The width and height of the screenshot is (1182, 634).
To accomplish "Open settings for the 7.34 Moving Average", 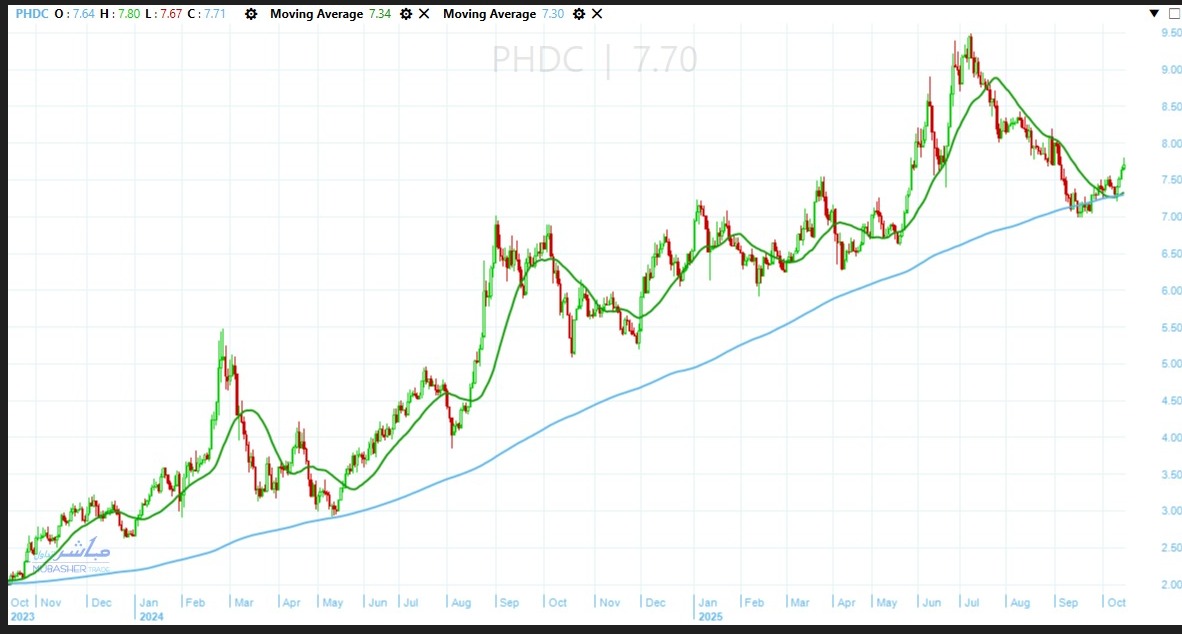I will [x=405, y=14].
